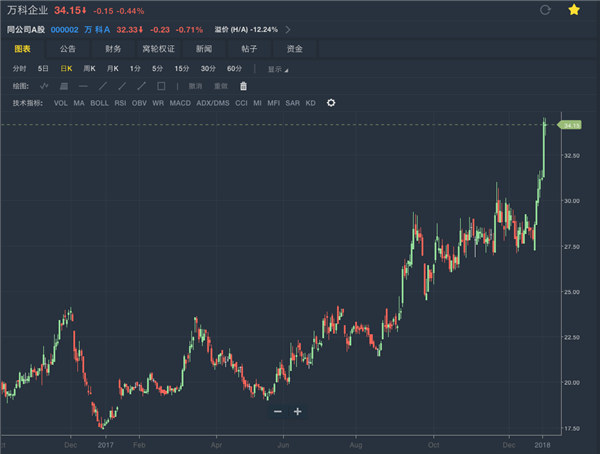Click the 34.15 current price marker on axis

[571, 125]
